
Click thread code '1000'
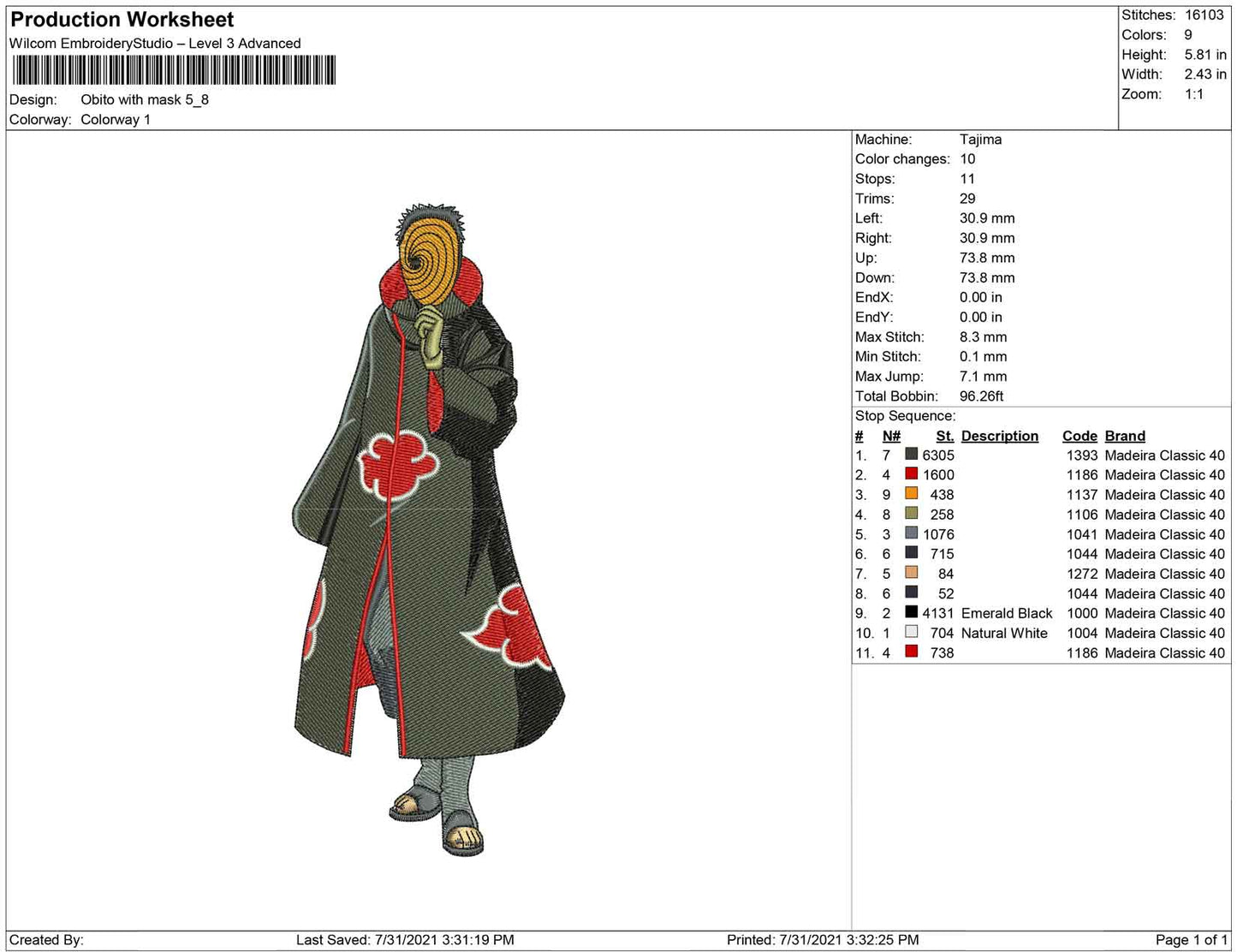[1082, 613]
